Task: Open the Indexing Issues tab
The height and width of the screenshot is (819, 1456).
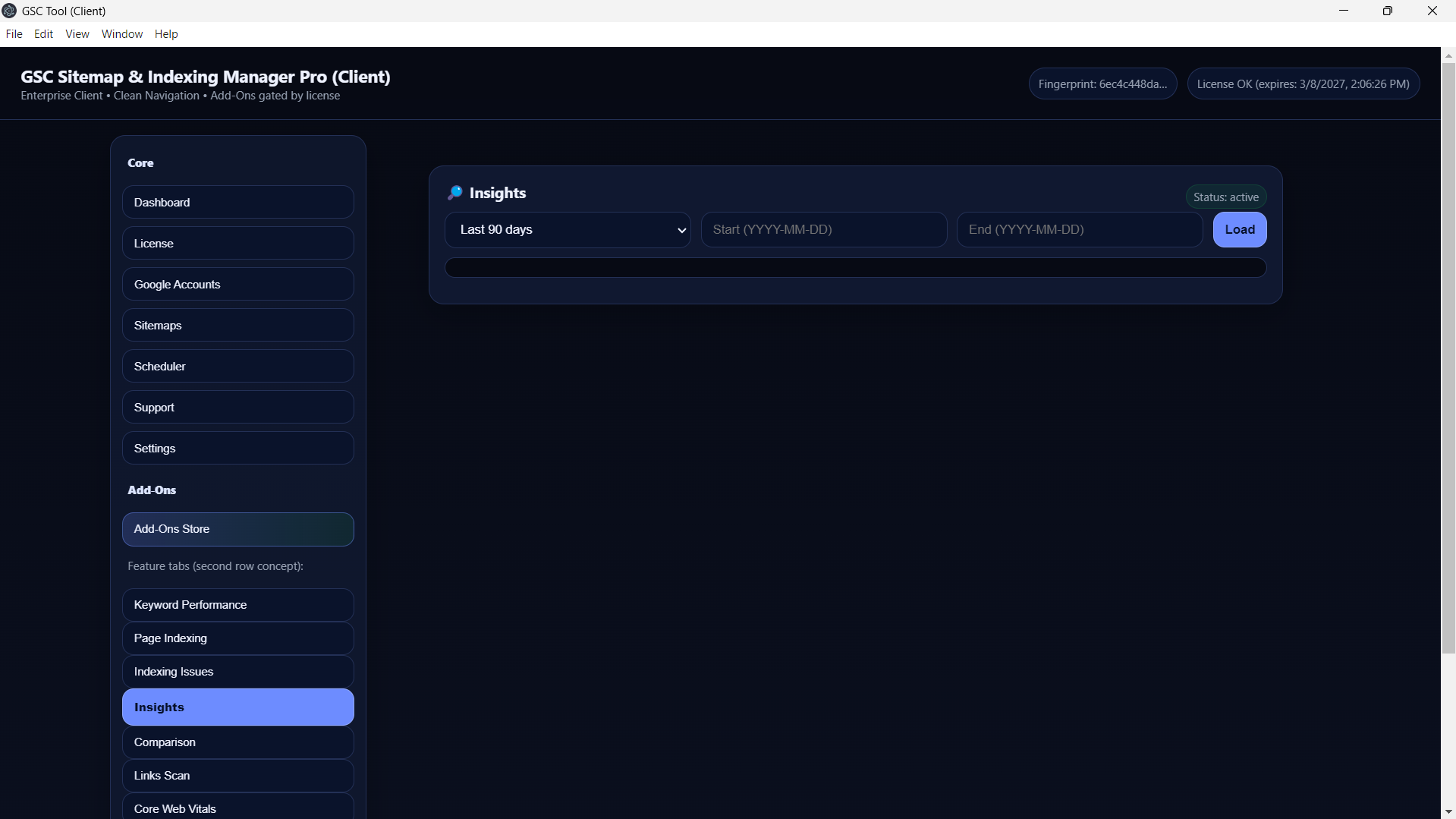Action: point(237,672)
